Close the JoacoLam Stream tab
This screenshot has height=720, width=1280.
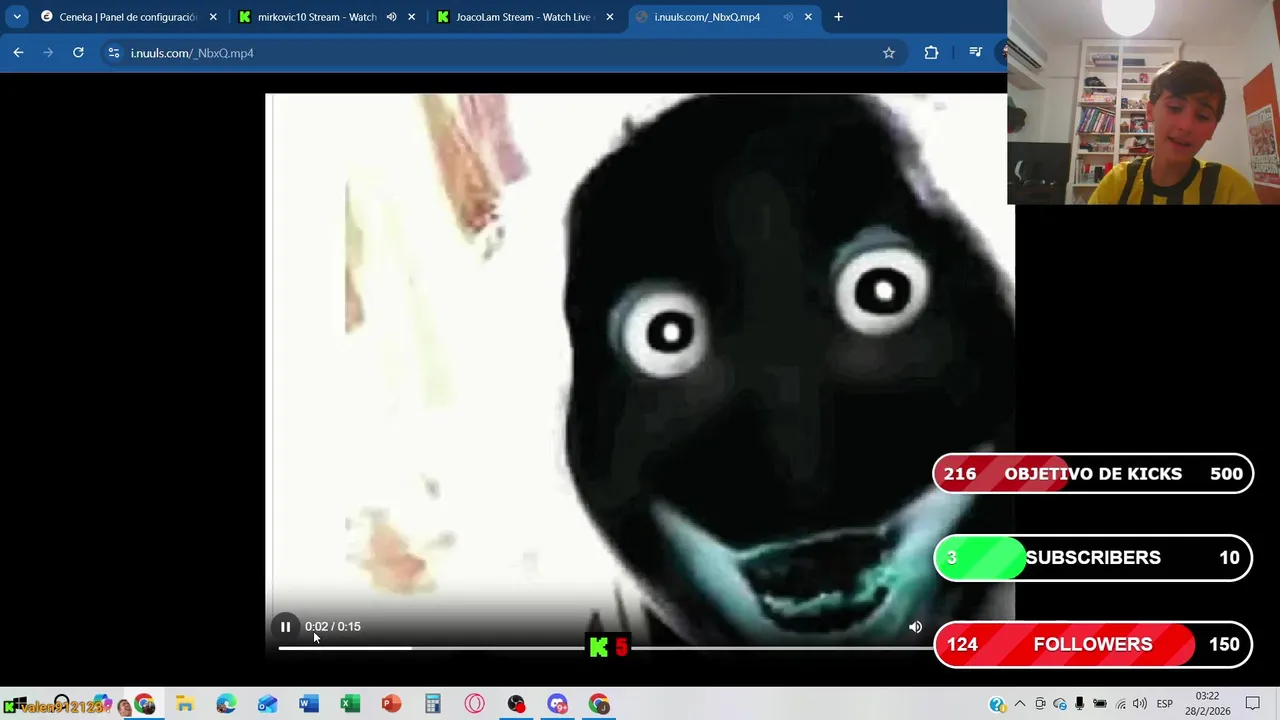click(x=609, y=17)
